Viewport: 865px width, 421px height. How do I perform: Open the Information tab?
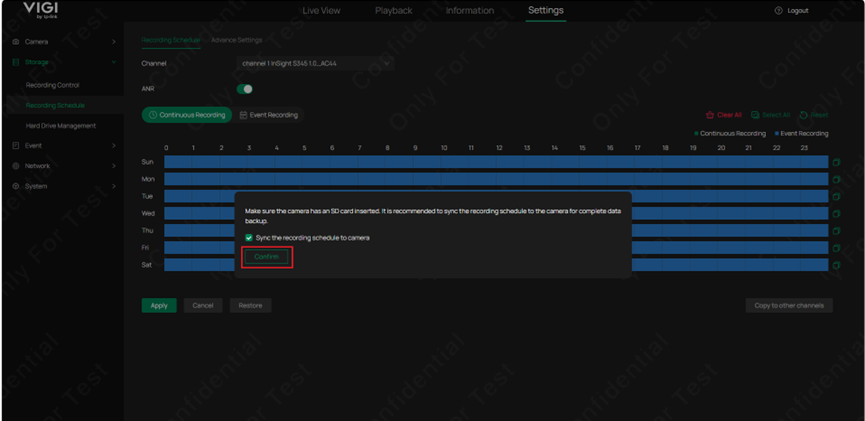(470, 10)
